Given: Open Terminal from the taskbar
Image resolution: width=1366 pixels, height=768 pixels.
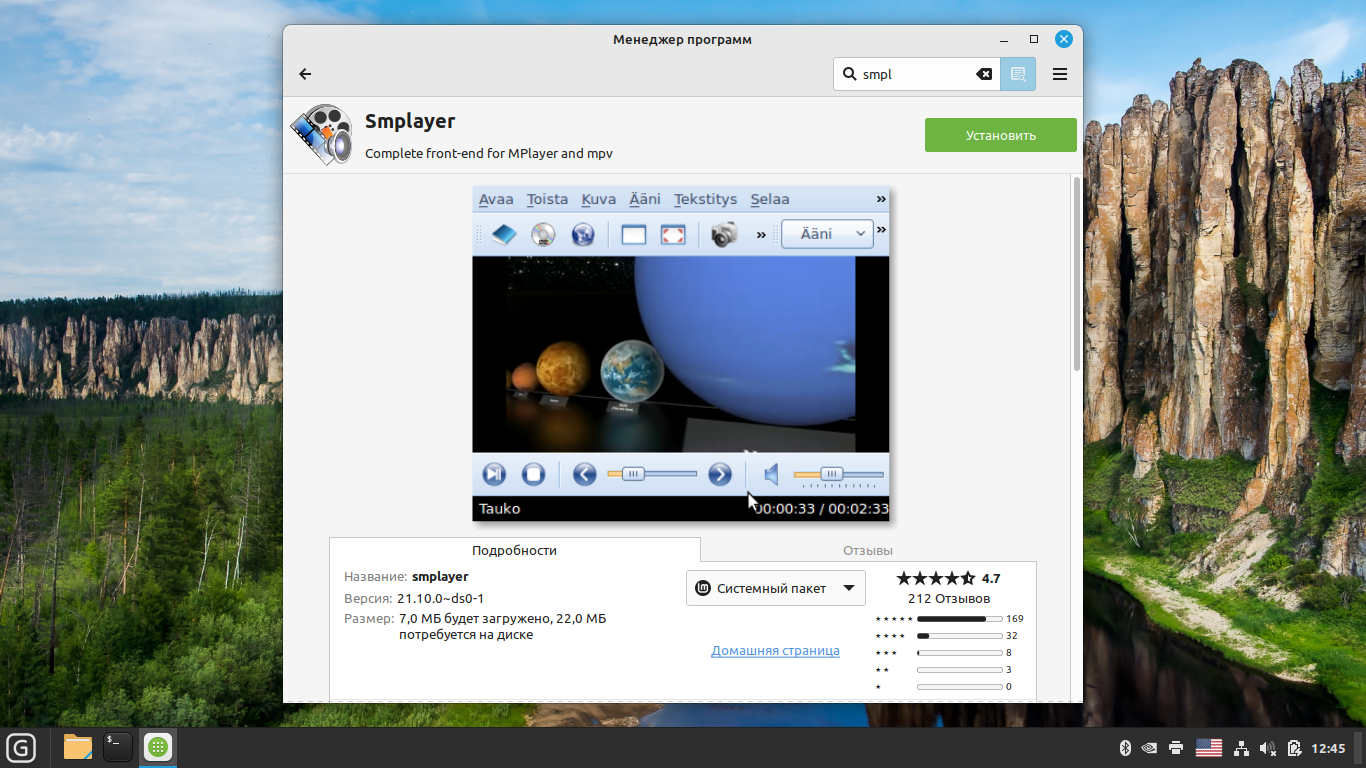Looking at the screenshot, I should (x=118, y=747).
